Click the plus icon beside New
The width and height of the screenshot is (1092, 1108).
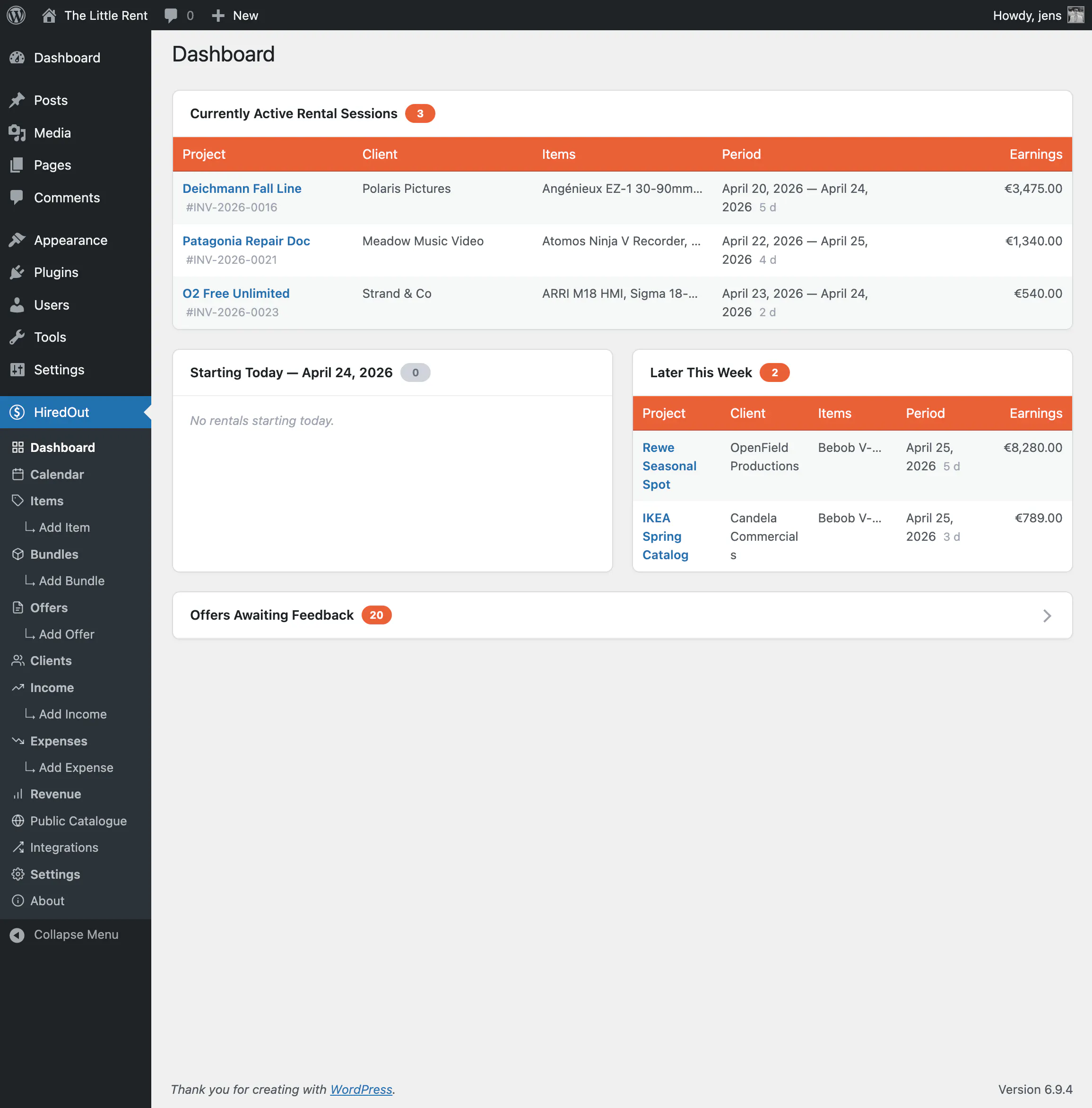tap(218, 16)
